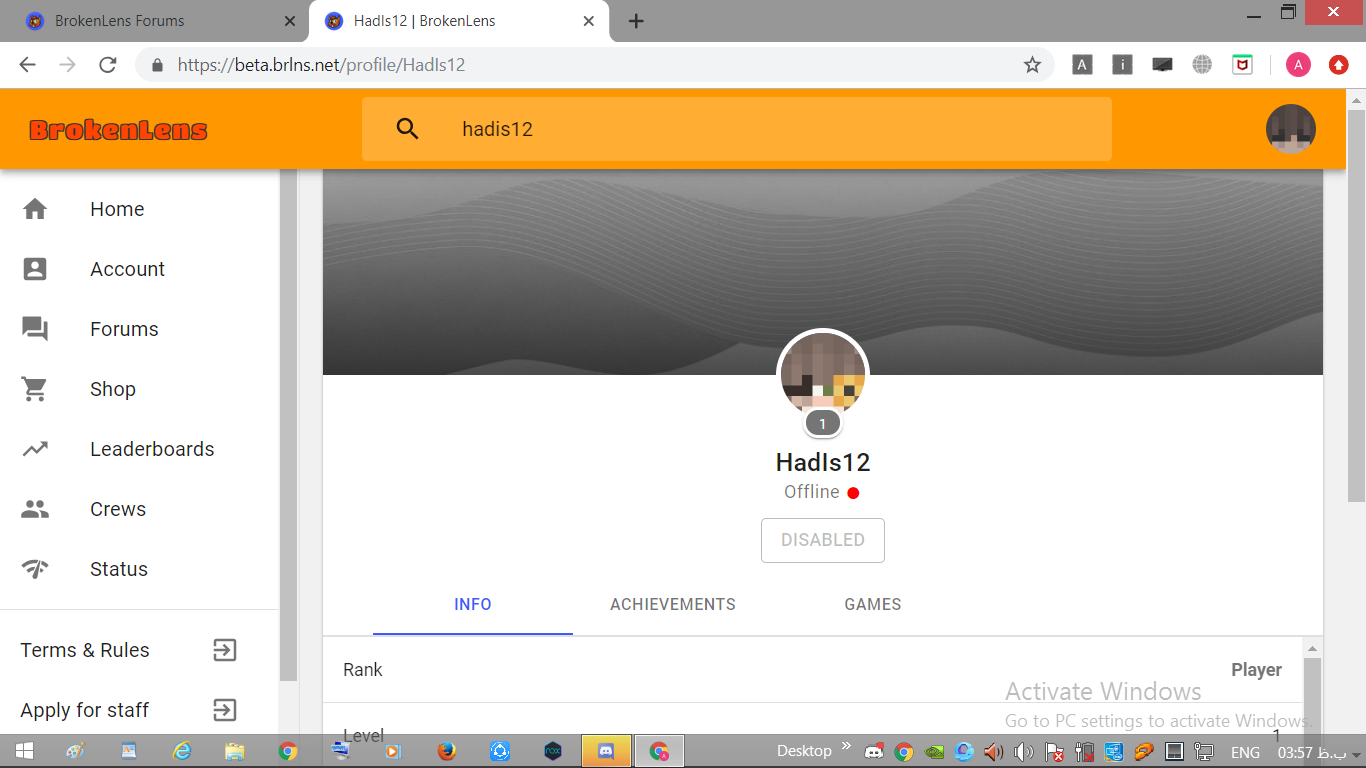
Task: Click the A extension icon
Action: pyautogui.click(x=1082, y=65)
